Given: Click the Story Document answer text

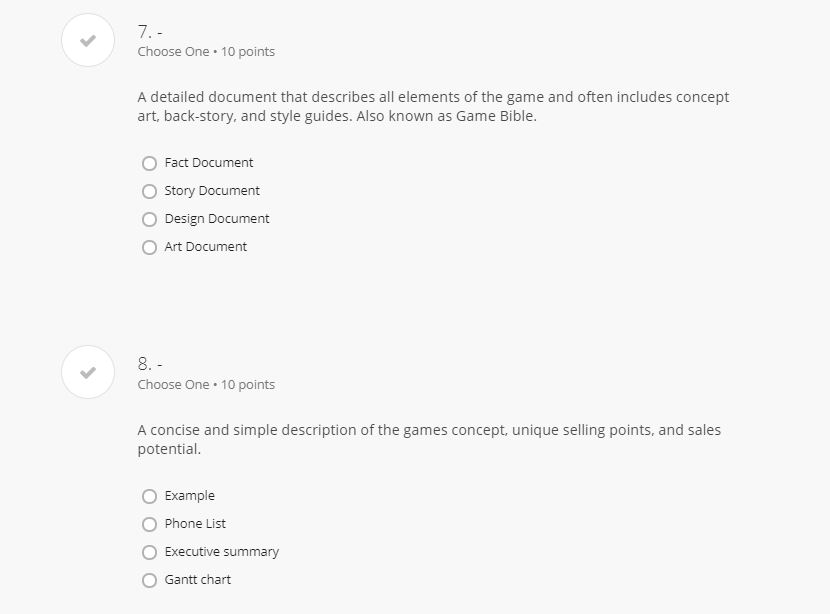Looking at the screenshot, I should [x=212, y=191].
